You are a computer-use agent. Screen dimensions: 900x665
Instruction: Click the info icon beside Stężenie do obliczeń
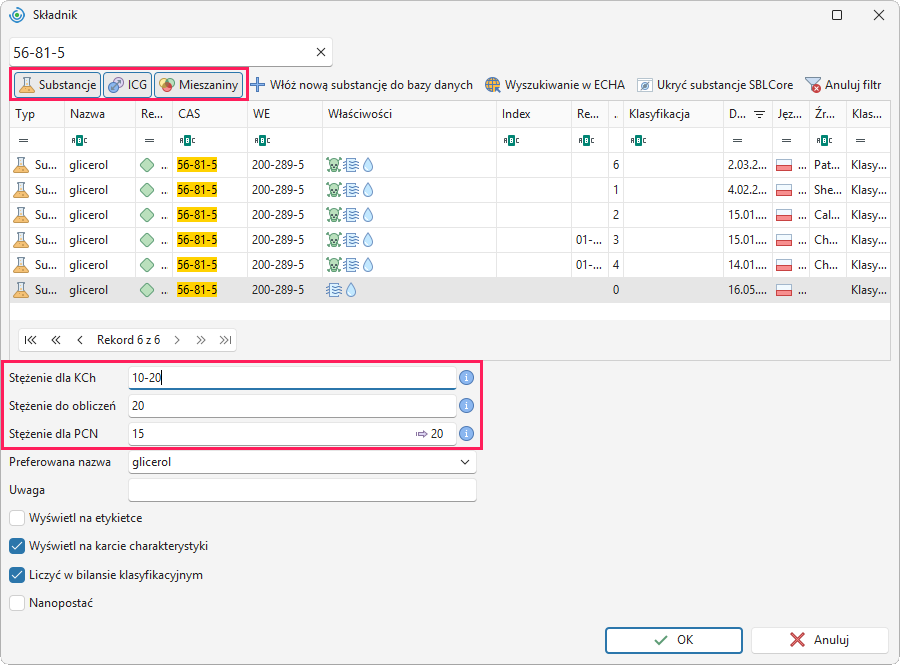466,406
